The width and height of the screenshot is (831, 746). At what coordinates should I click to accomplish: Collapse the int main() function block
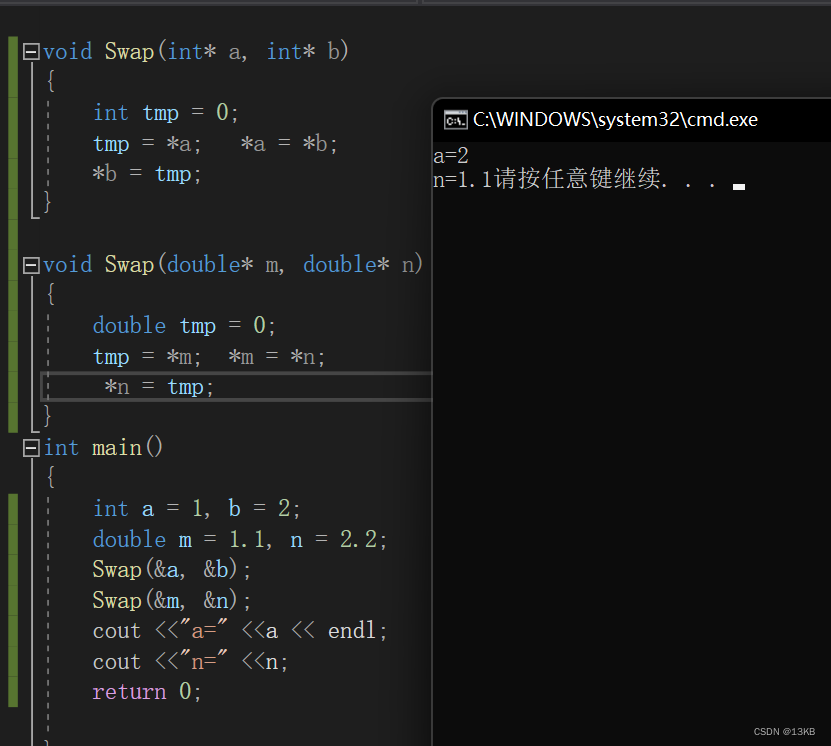point(31,448)
